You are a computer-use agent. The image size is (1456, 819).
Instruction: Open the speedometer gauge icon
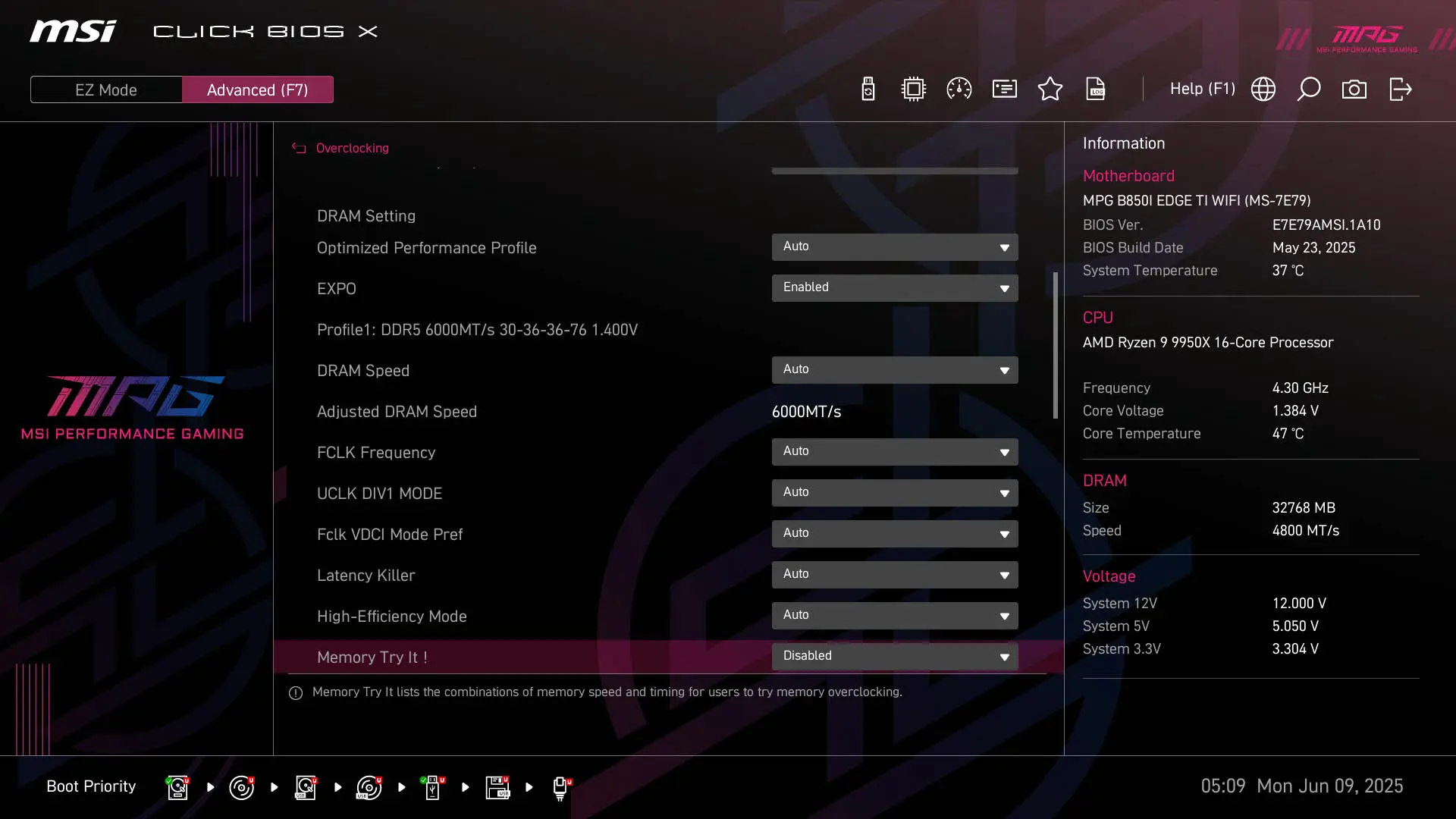tap(959, 89)
